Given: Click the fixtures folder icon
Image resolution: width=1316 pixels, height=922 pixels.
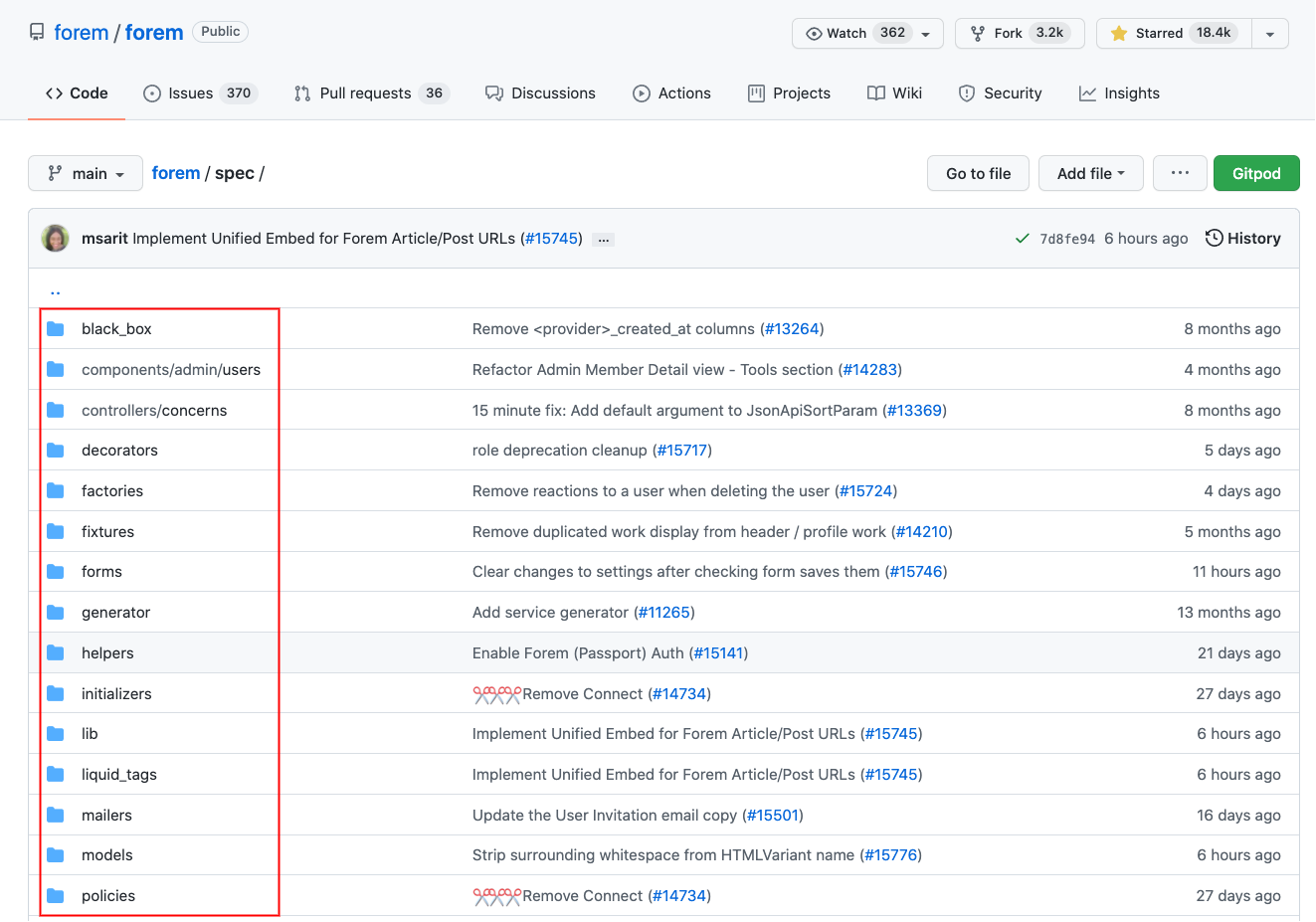Looking at the screenshot, I should click(56, 532).
